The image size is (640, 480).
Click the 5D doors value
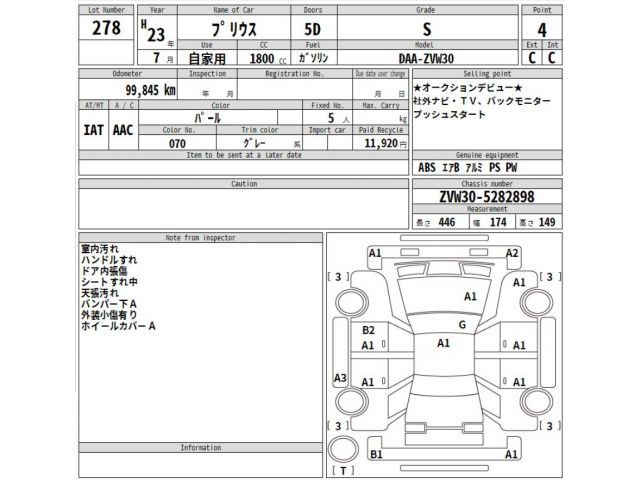click(x=311, y=29)
